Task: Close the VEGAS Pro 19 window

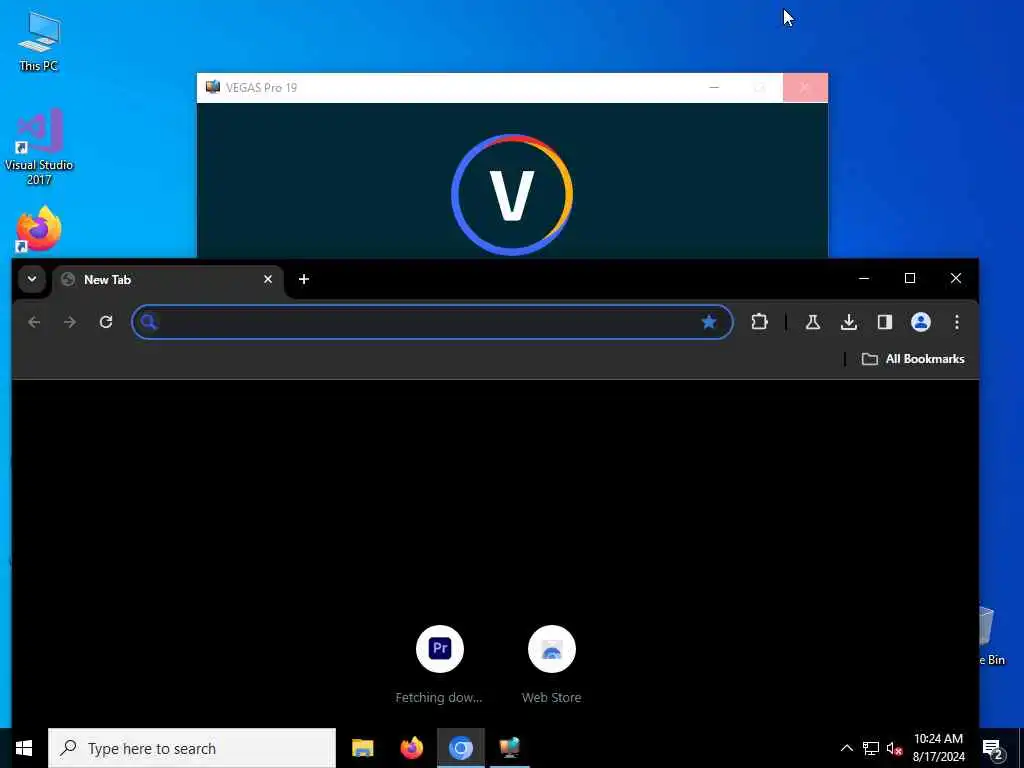Action: coord(805,88)
